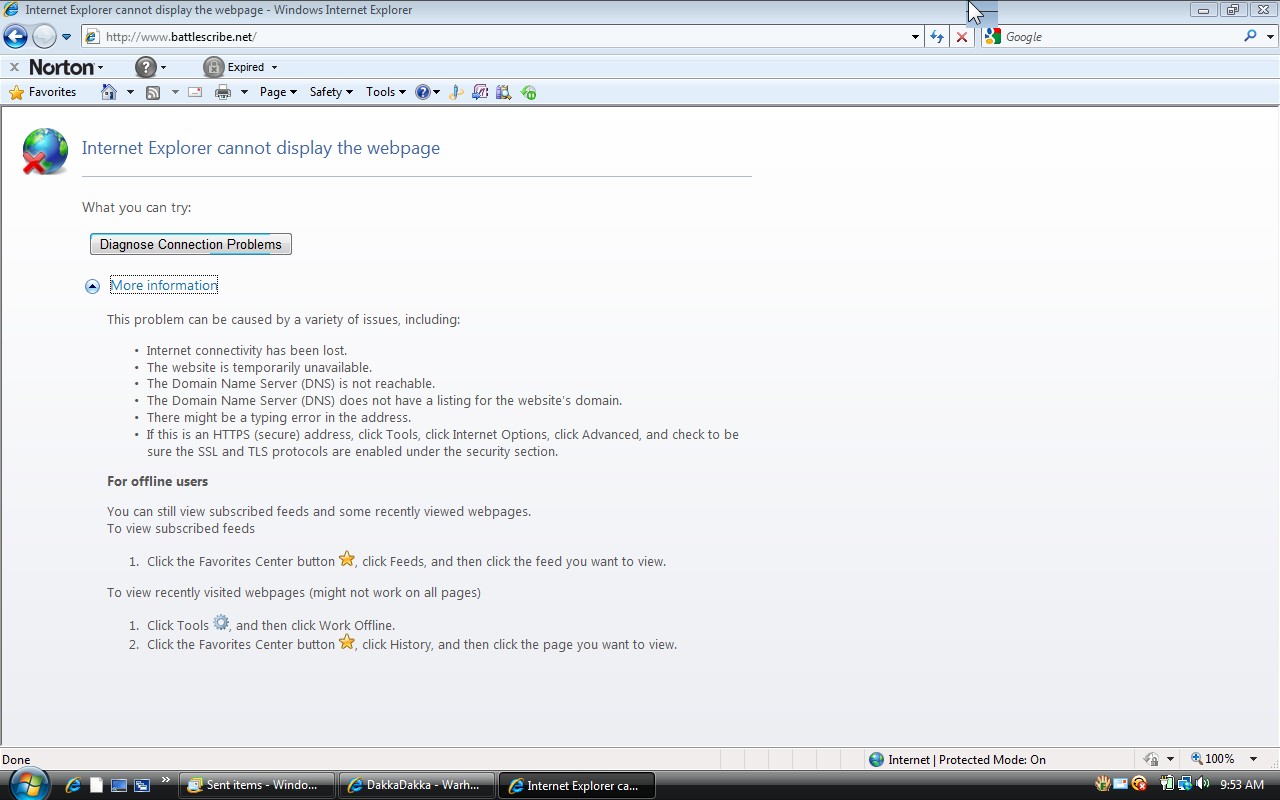Image resolution: width=1280 pixels, height=800 pixels.
Task: Click the mail tray icon
Action: click(x=1121, y=784)
